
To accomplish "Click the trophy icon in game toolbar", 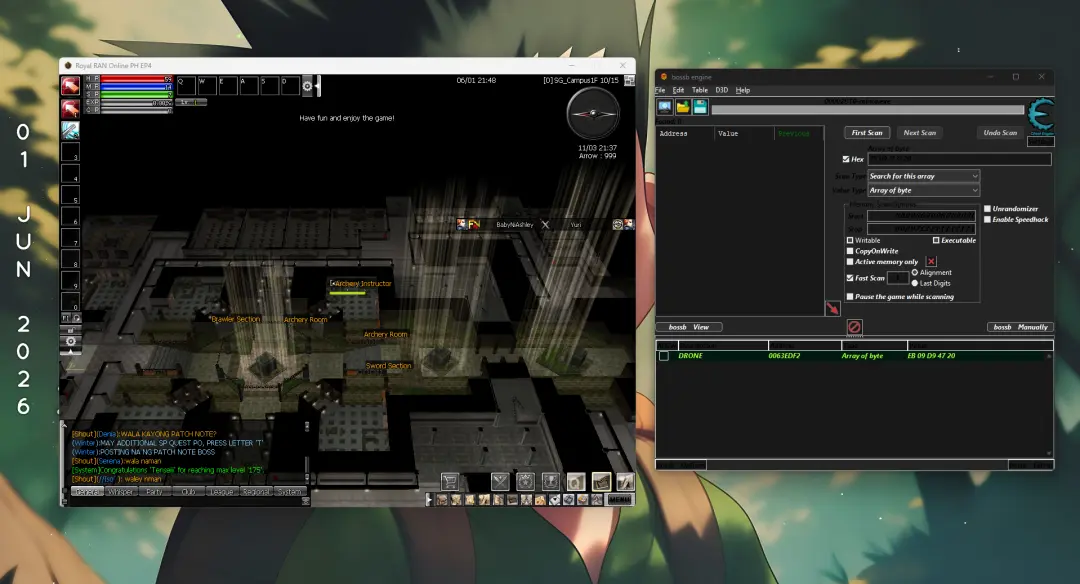I will click(x=550, y=481).
